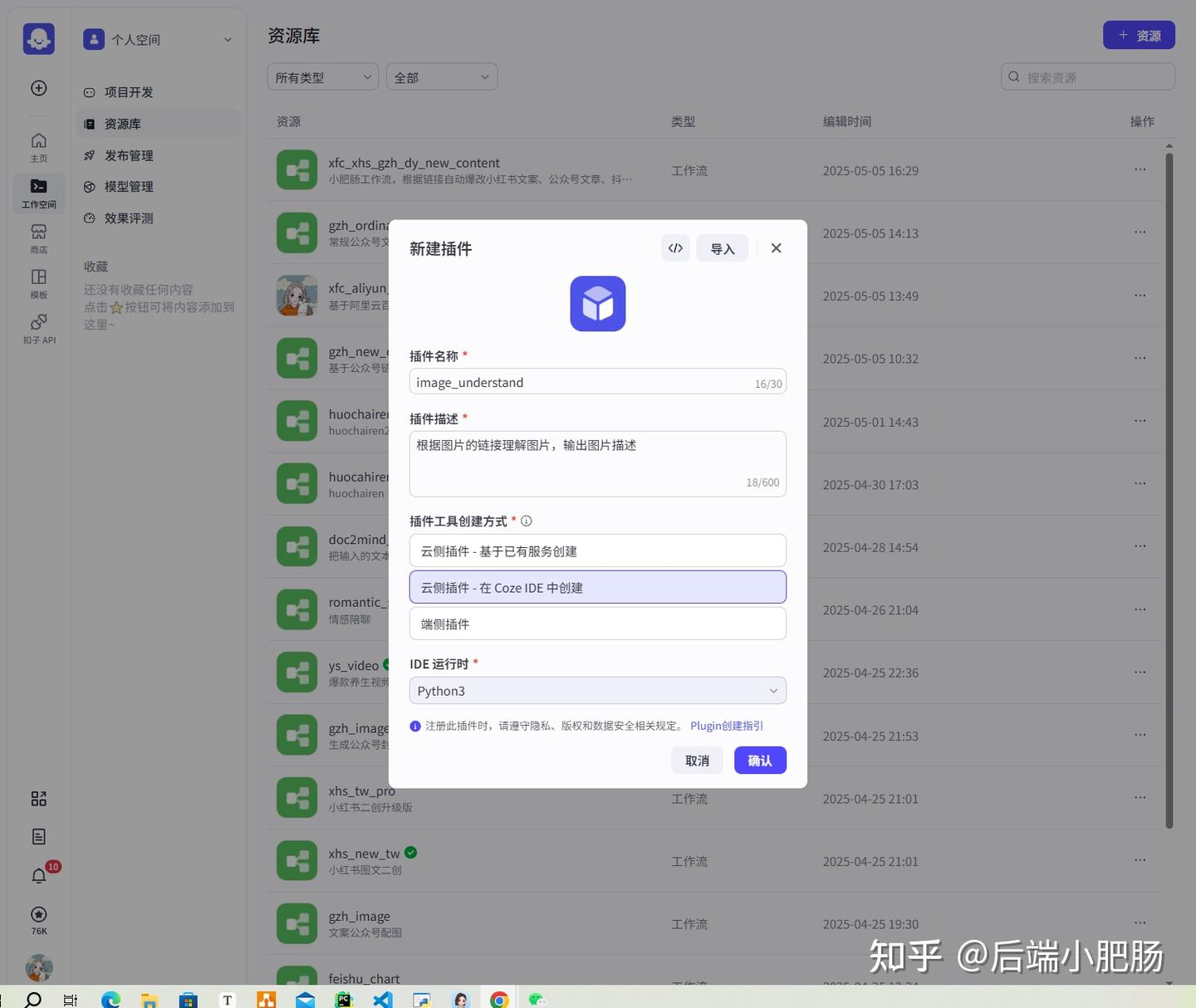Open PyCharm in taskbar
The width and height of the screenshot is (1196, 1008).
(343, 1000)
